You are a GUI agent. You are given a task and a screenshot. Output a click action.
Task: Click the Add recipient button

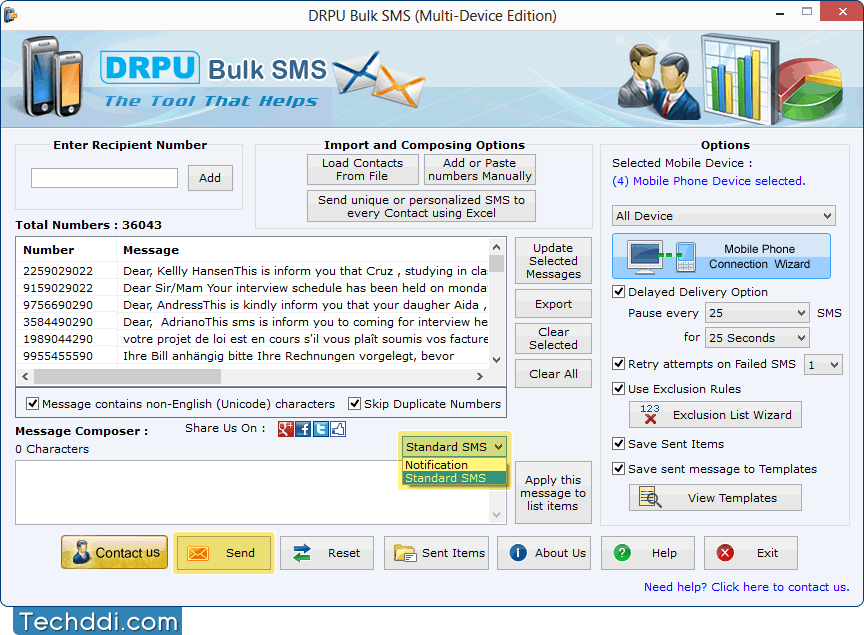(210, 178)
